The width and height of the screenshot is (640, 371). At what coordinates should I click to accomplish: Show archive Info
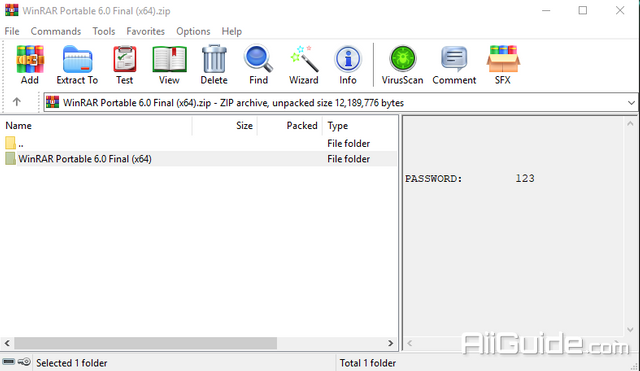[x=348, y=59]
